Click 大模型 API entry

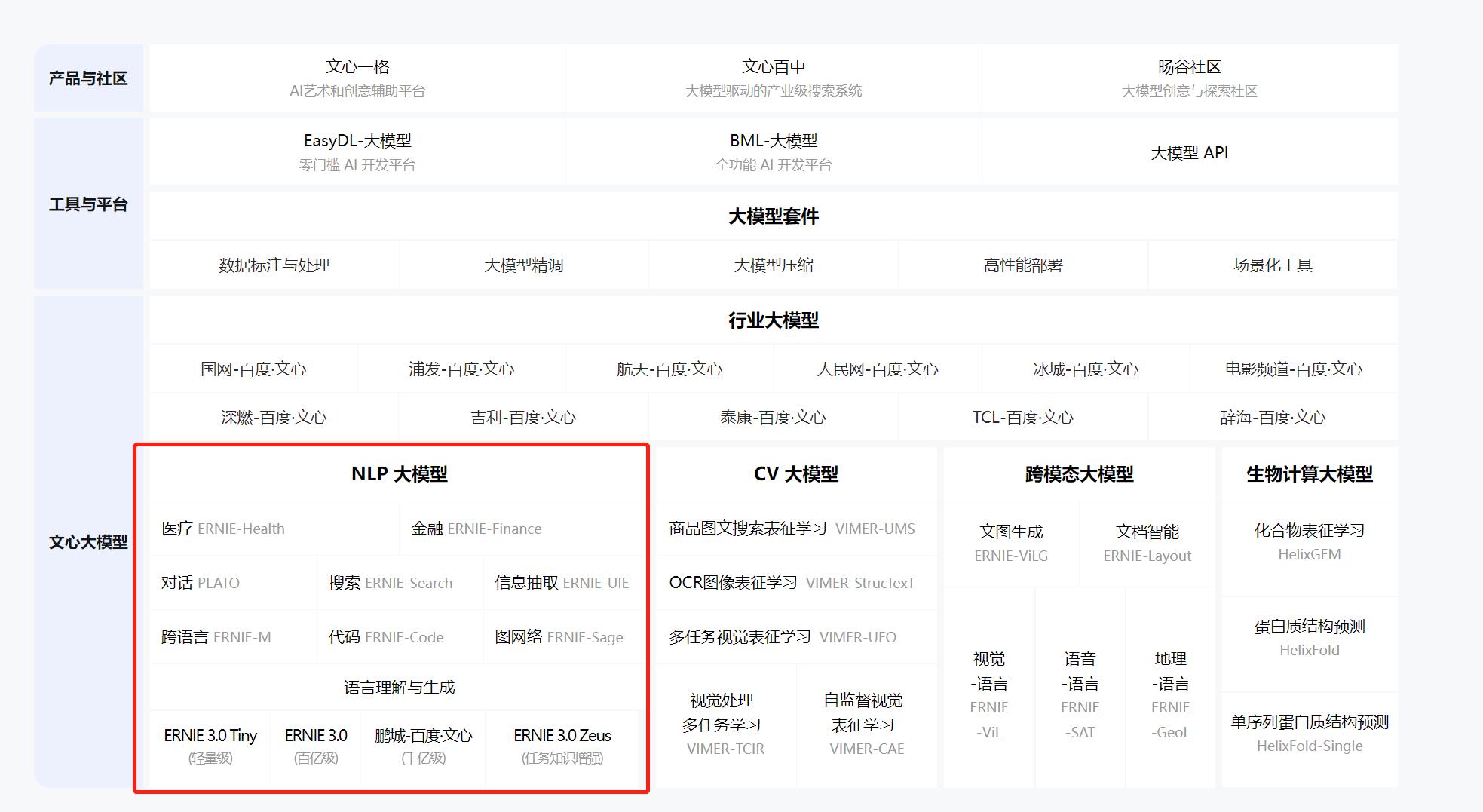[x=1190, y=152]
